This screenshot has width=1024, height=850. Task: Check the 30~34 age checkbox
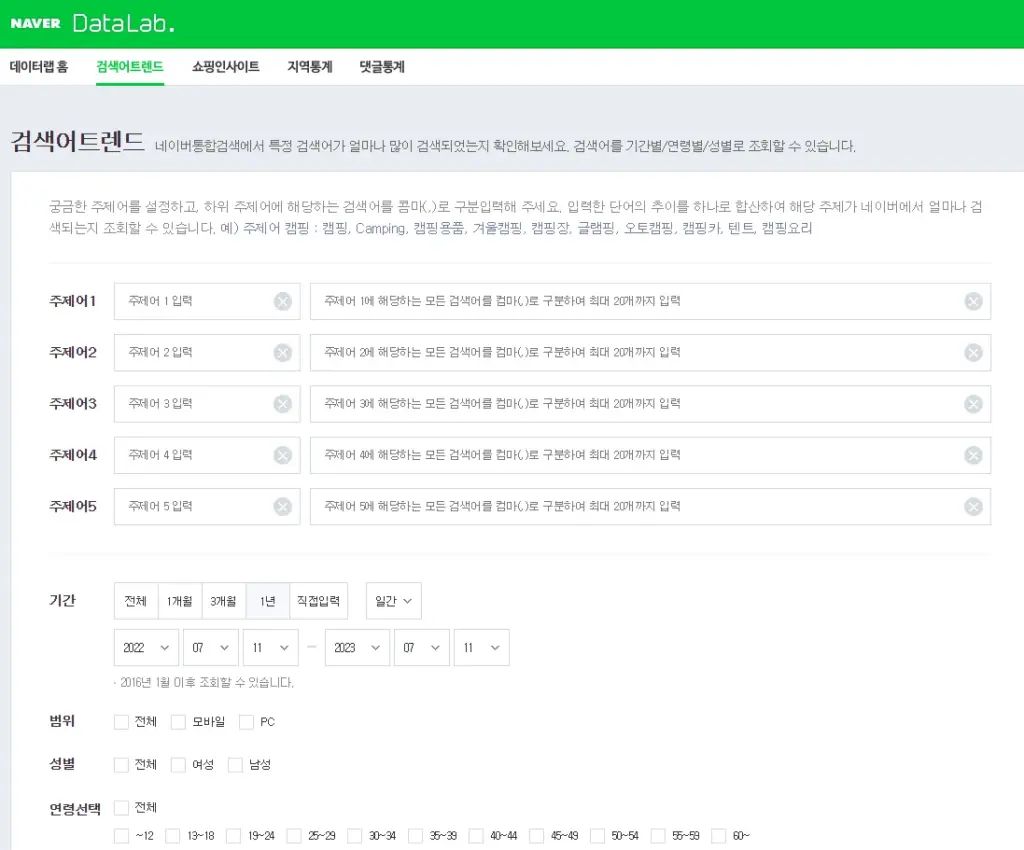[355, 836]
